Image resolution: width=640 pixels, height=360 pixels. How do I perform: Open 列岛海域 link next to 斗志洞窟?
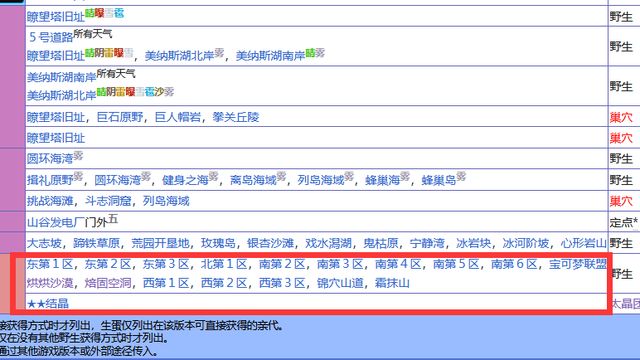click(x=166, y=201)
